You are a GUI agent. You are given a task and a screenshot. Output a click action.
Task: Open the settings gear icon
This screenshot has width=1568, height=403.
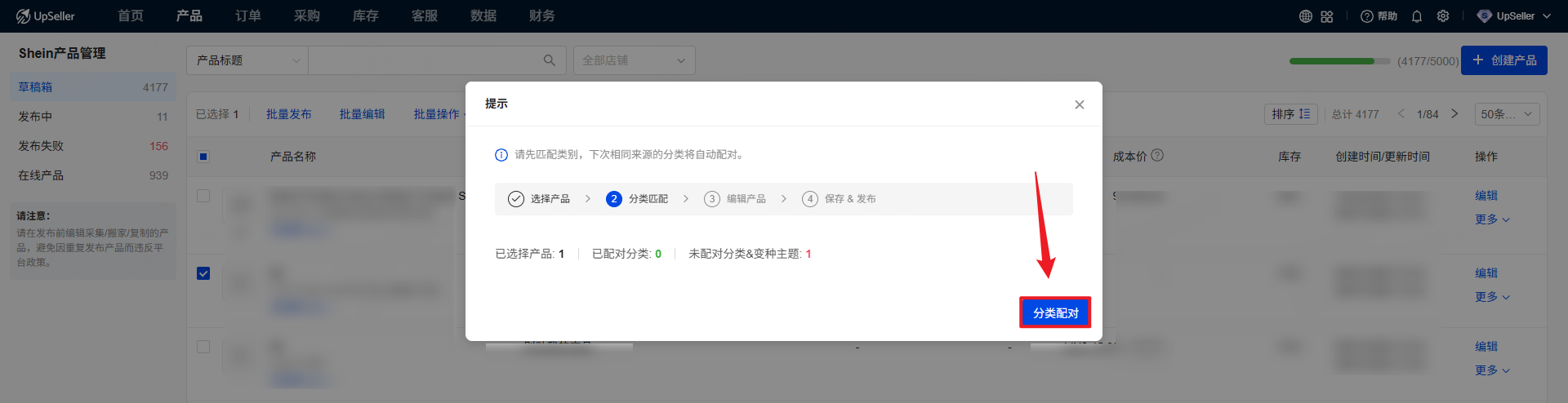pyautogui.click(x=1443, y=16)
